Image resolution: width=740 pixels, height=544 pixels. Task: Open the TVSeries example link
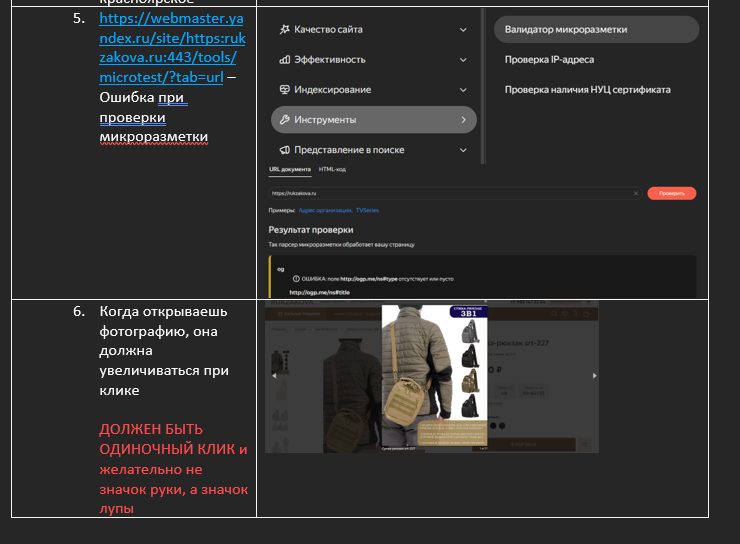367,210
